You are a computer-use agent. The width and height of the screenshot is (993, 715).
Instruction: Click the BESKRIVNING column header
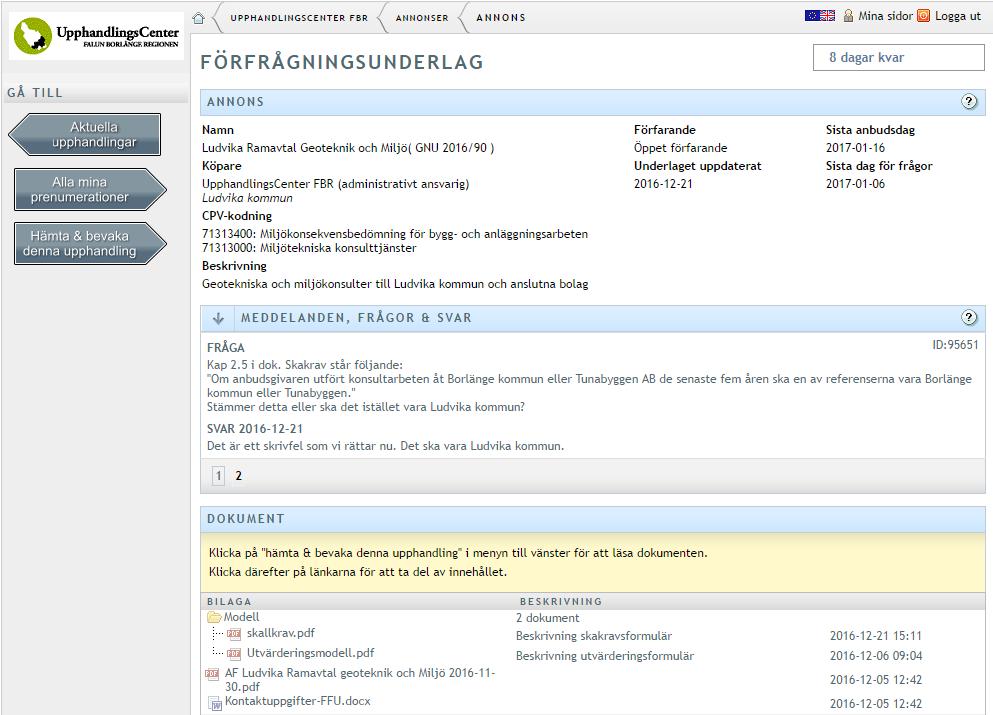pos(560,602)
